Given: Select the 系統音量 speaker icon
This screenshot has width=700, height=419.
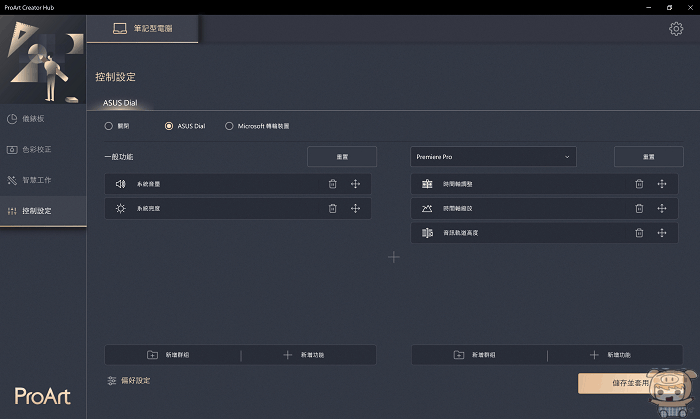Looking at the screenshot, I should [x=121, y=184].
